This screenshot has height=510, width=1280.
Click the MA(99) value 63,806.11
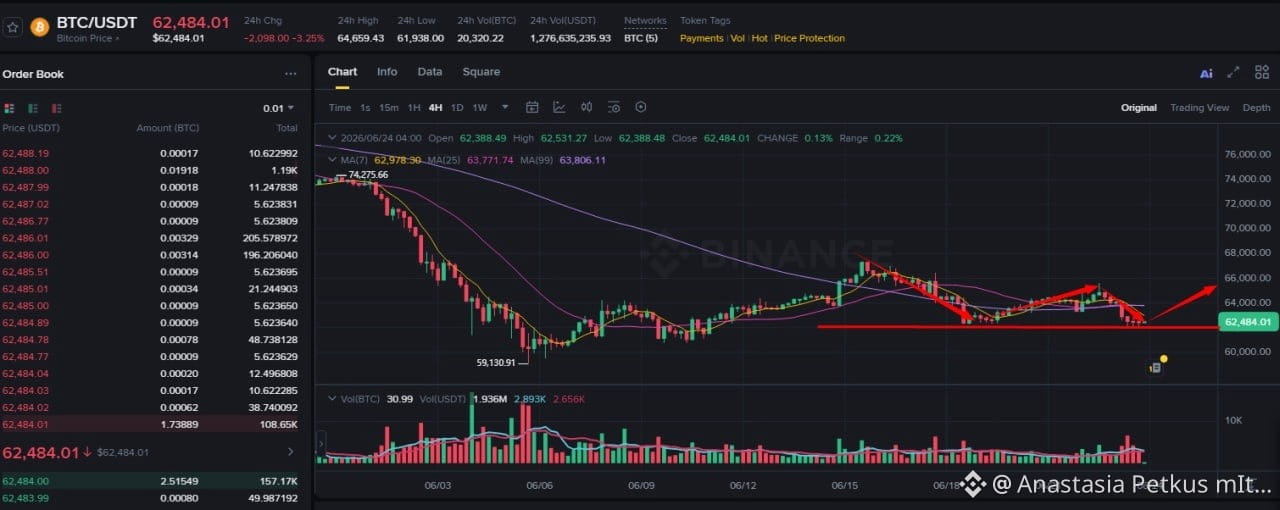(583, 160)
